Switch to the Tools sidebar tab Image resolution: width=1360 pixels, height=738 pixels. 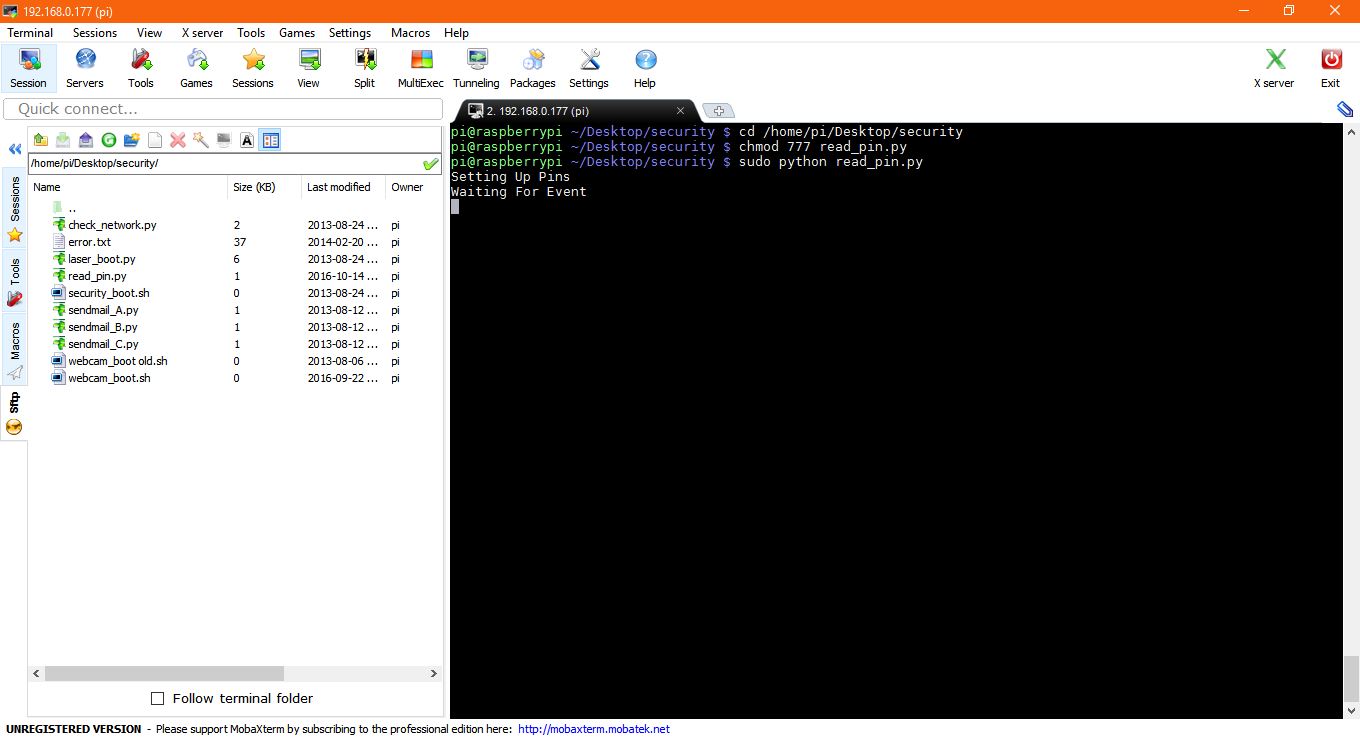tap(15, 282)
